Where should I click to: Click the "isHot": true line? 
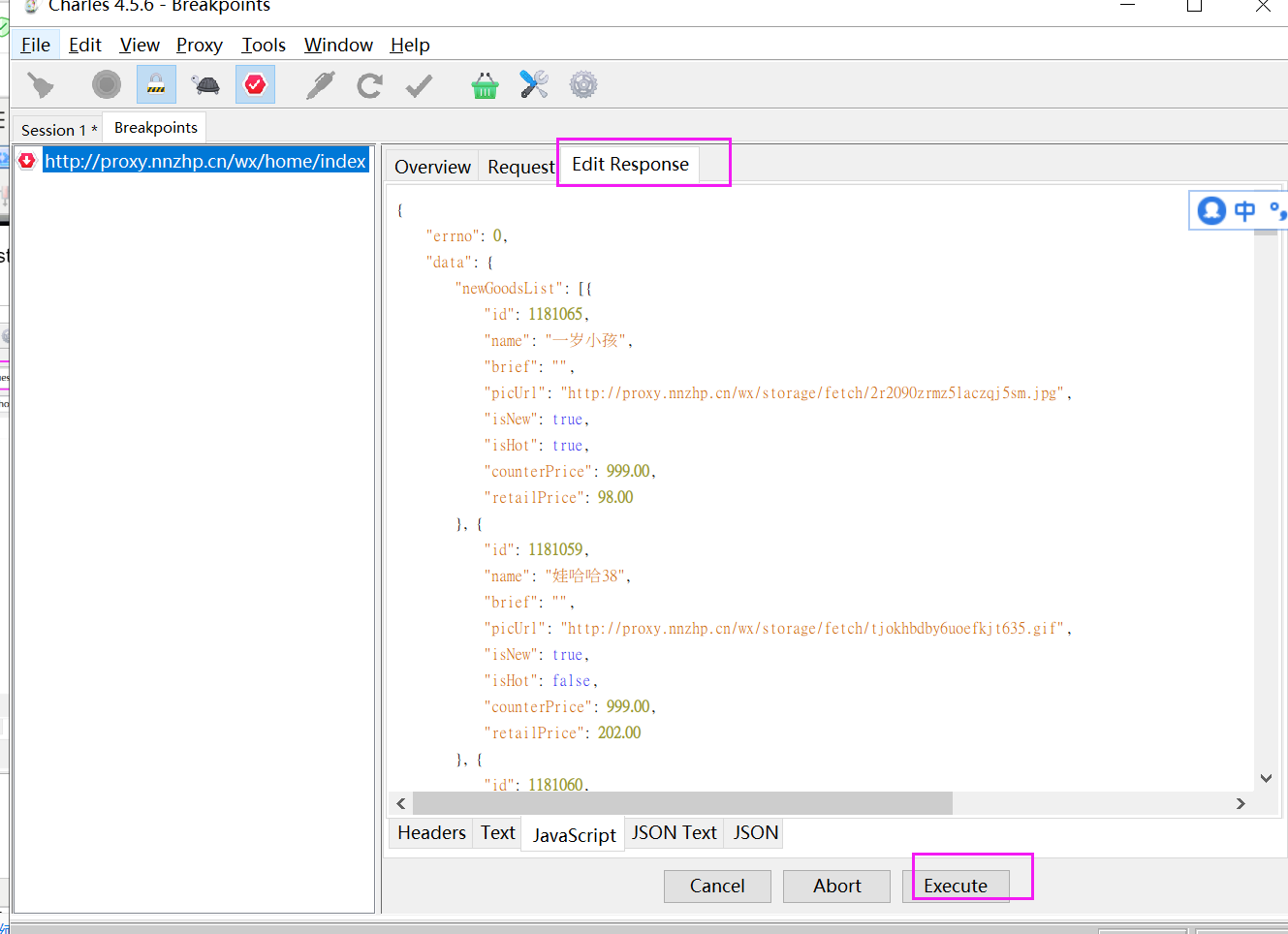click(x=537, y=446)
